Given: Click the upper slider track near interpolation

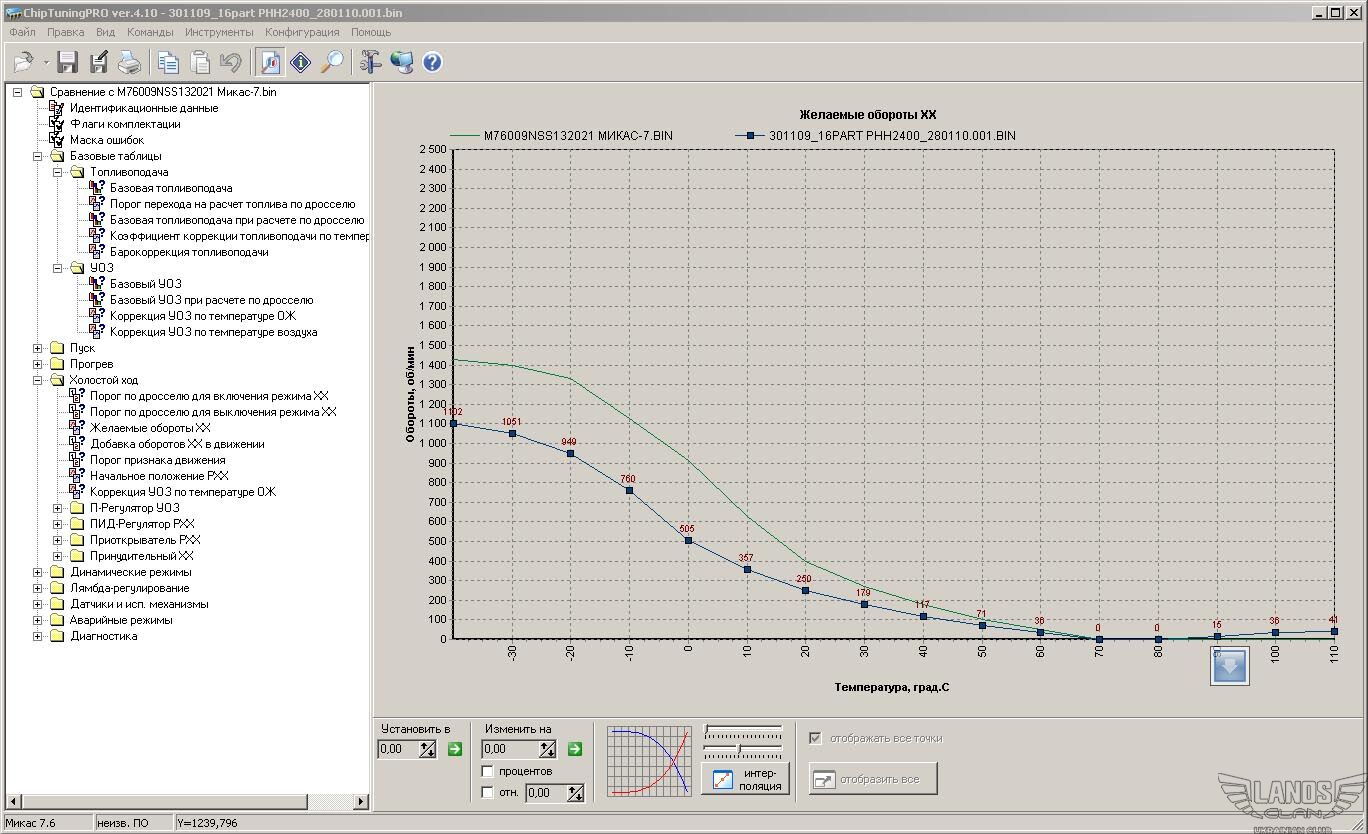Looking at the screenshot, I should 743,729.
